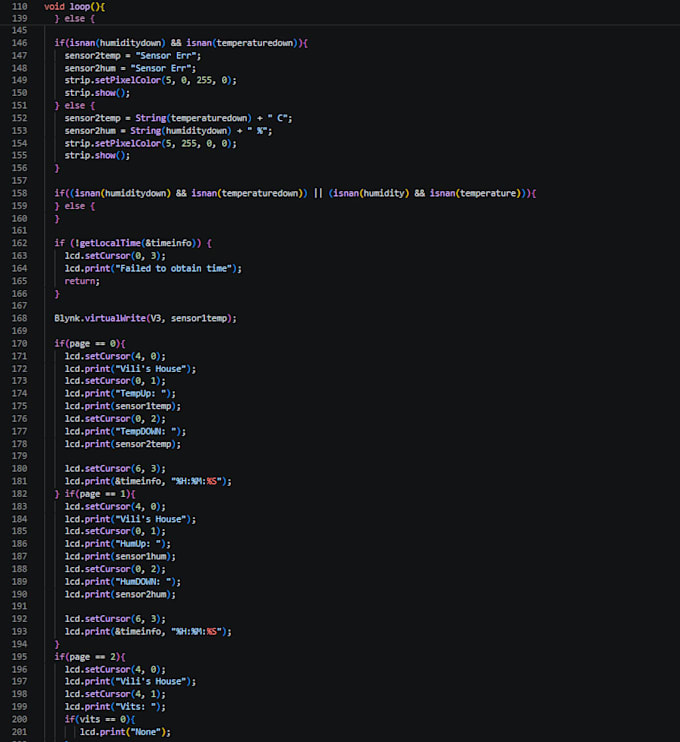
Task: Click String(temperaturedown) on line 152
Action: (x=194, y=118)
